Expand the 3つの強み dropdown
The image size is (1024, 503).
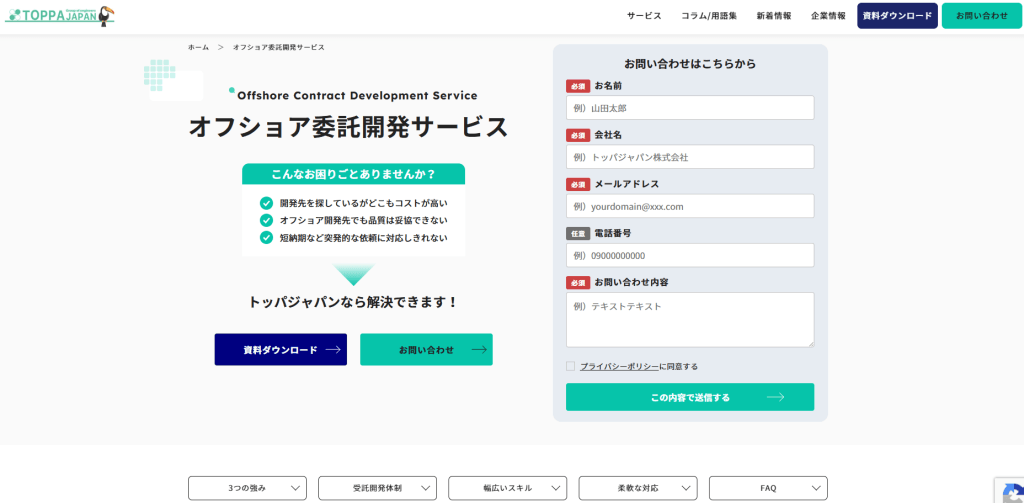click(x=247, y=488)
